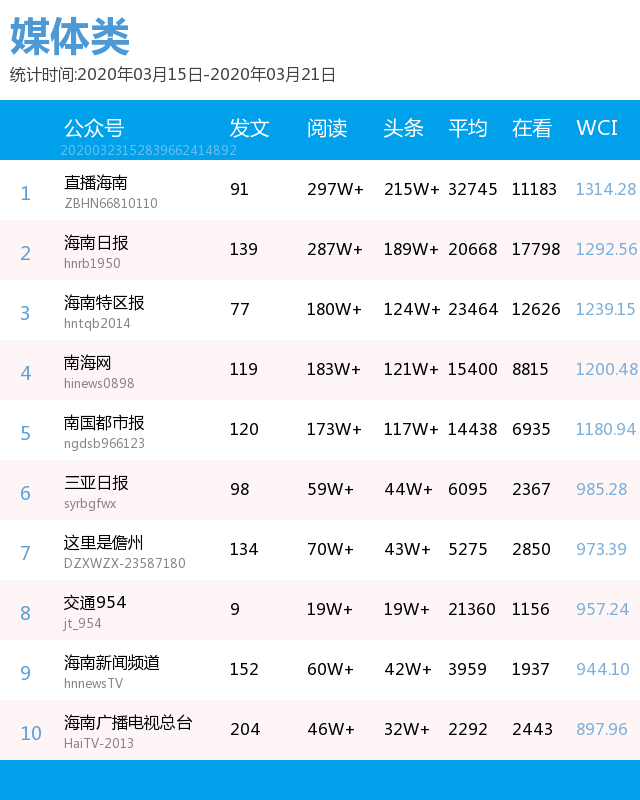Click account ID hnrb1950
The image size is (640, 800).
[x=92, y=263]
